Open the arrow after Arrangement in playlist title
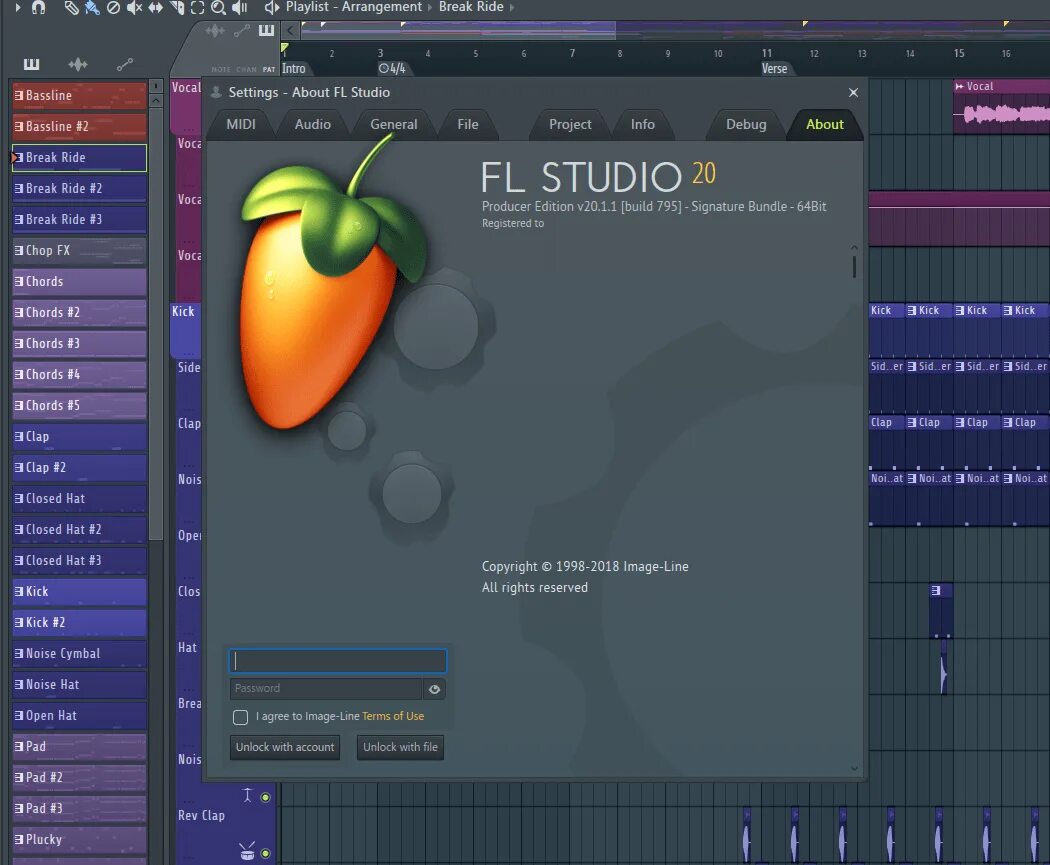Screen dimensions: 1050x865 point(430,7)
